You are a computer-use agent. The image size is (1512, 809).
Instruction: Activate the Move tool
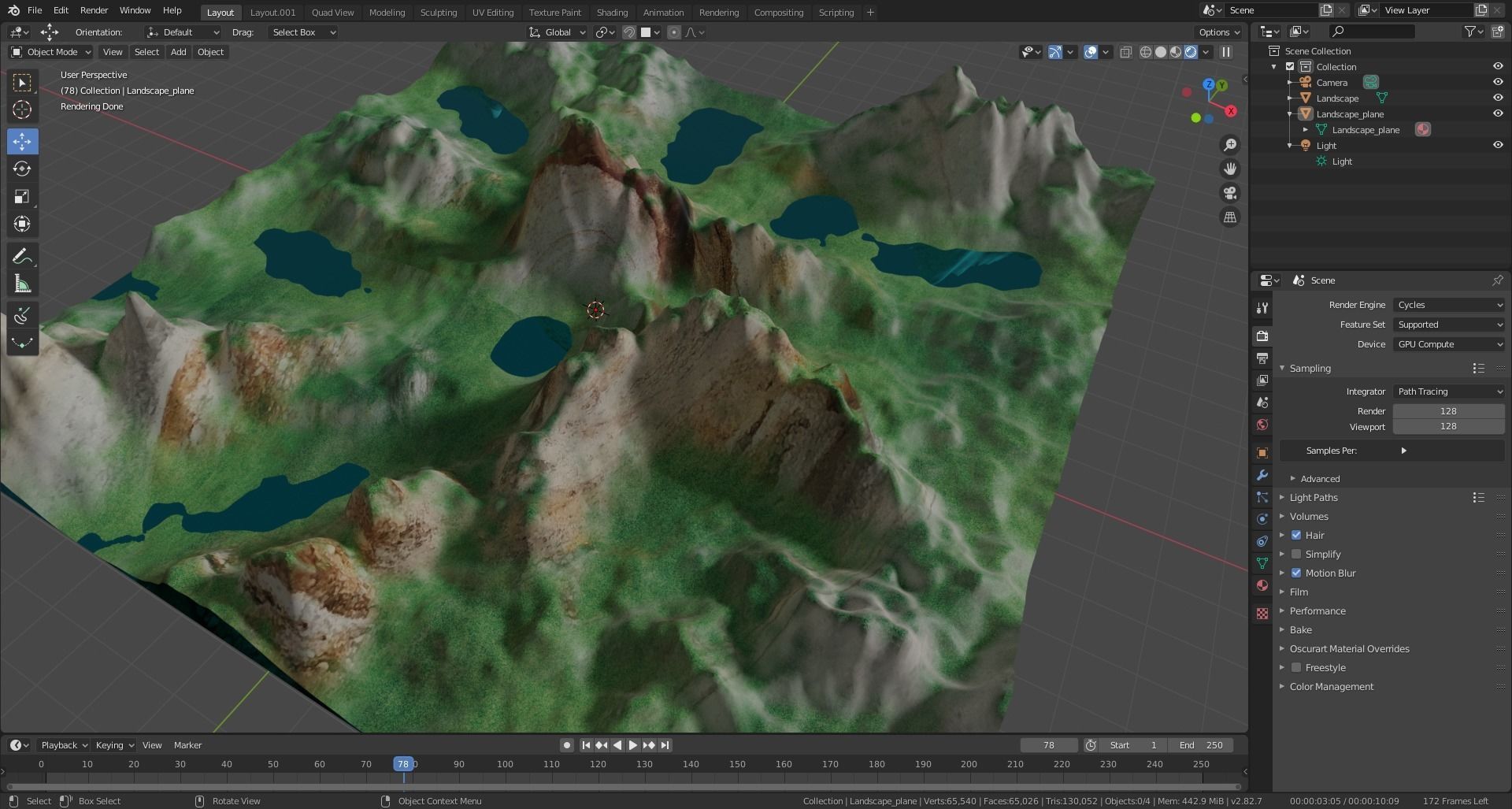[x=22, y=142]
